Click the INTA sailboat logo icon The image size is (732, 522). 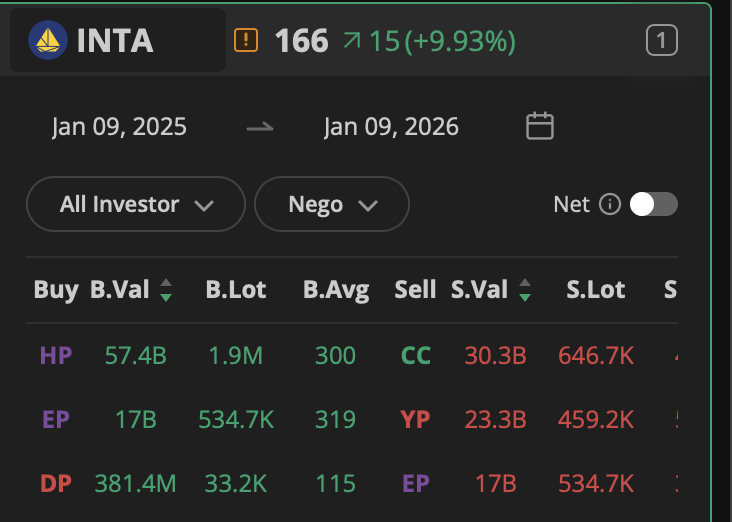(47, 41)
